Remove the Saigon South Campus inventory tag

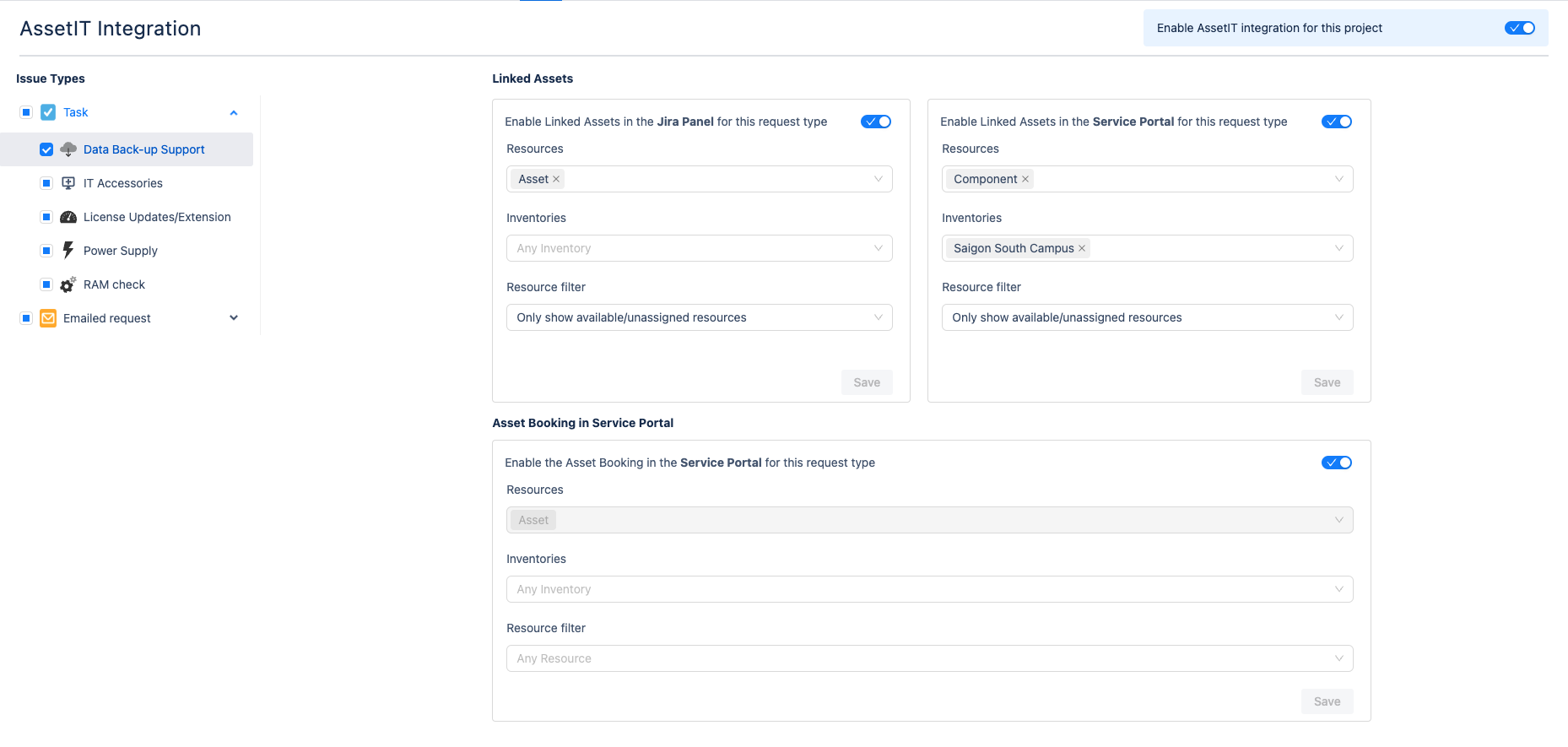point(1082,248)
